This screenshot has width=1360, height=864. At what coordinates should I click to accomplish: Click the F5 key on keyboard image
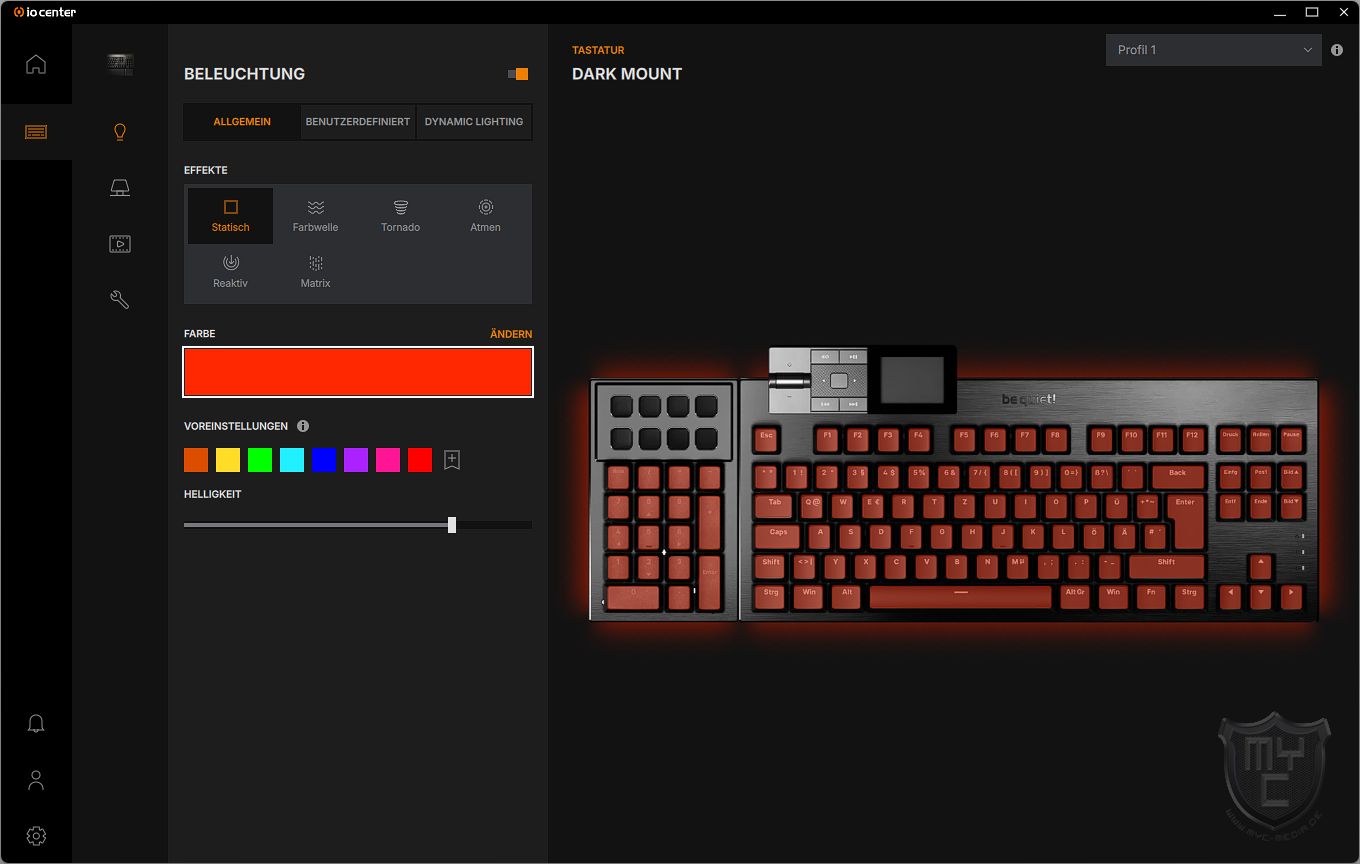pos(964,438)
